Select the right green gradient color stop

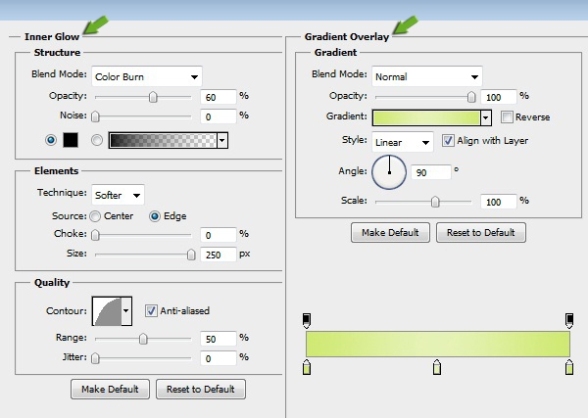(x=569, y=367)
